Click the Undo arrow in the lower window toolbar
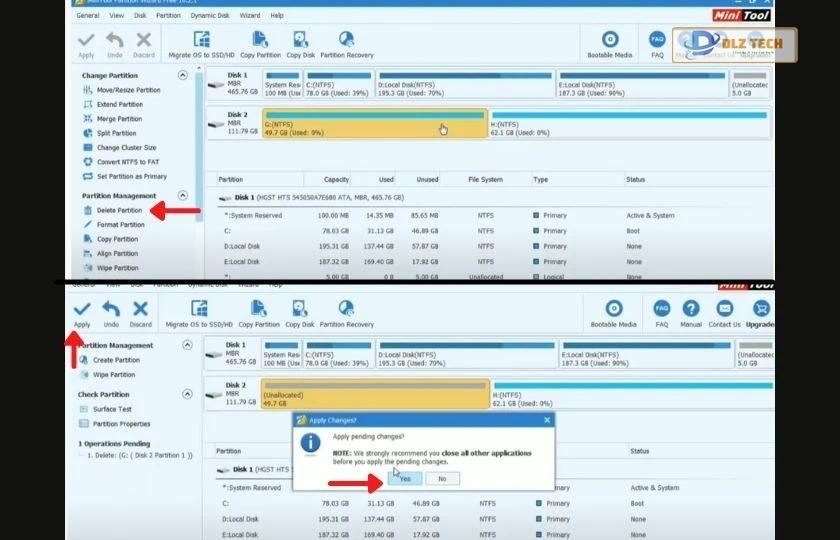The width and height of the screenshot is (840, 540). click(111, 314)
